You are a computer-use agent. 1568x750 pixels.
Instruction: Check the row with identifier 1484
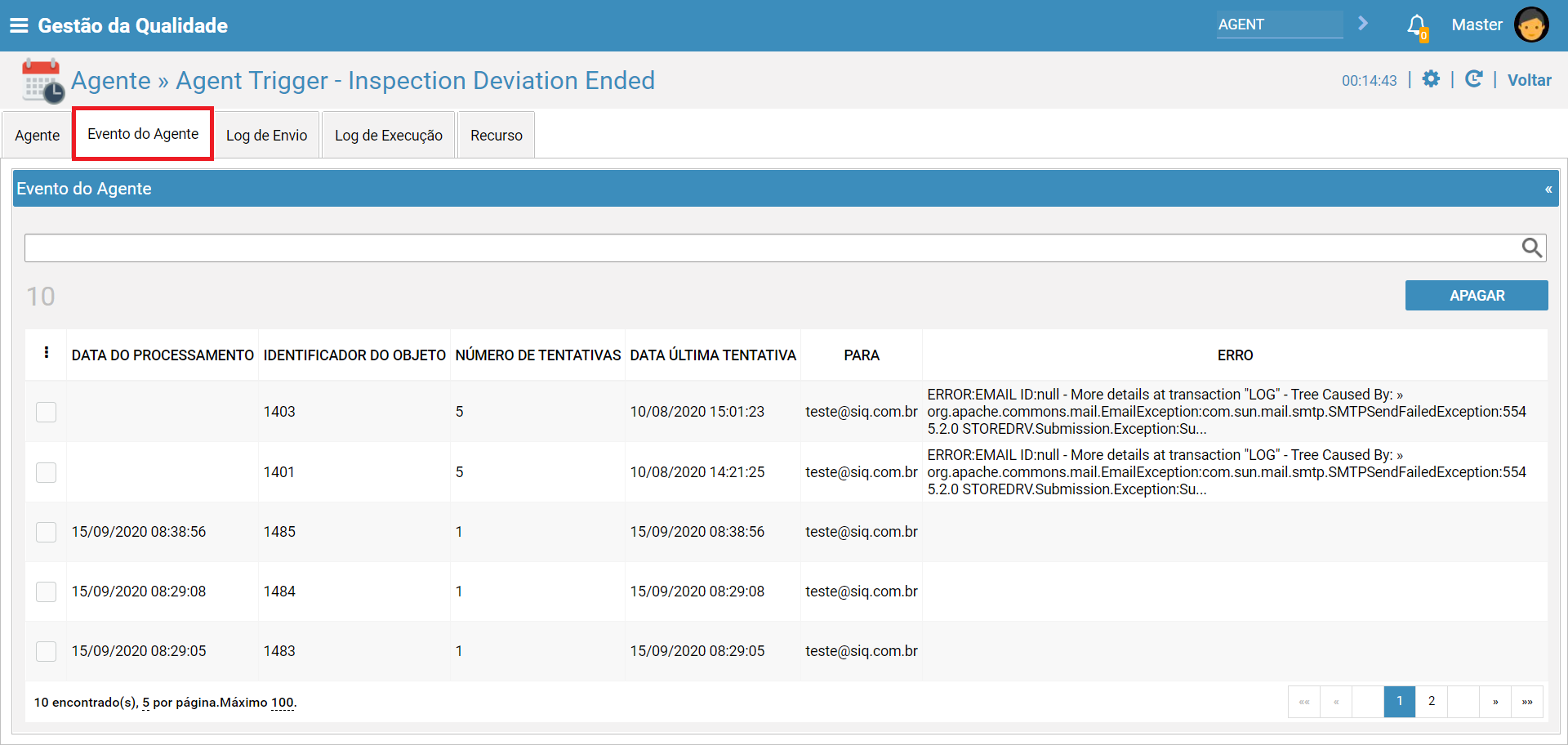point(47,592)
